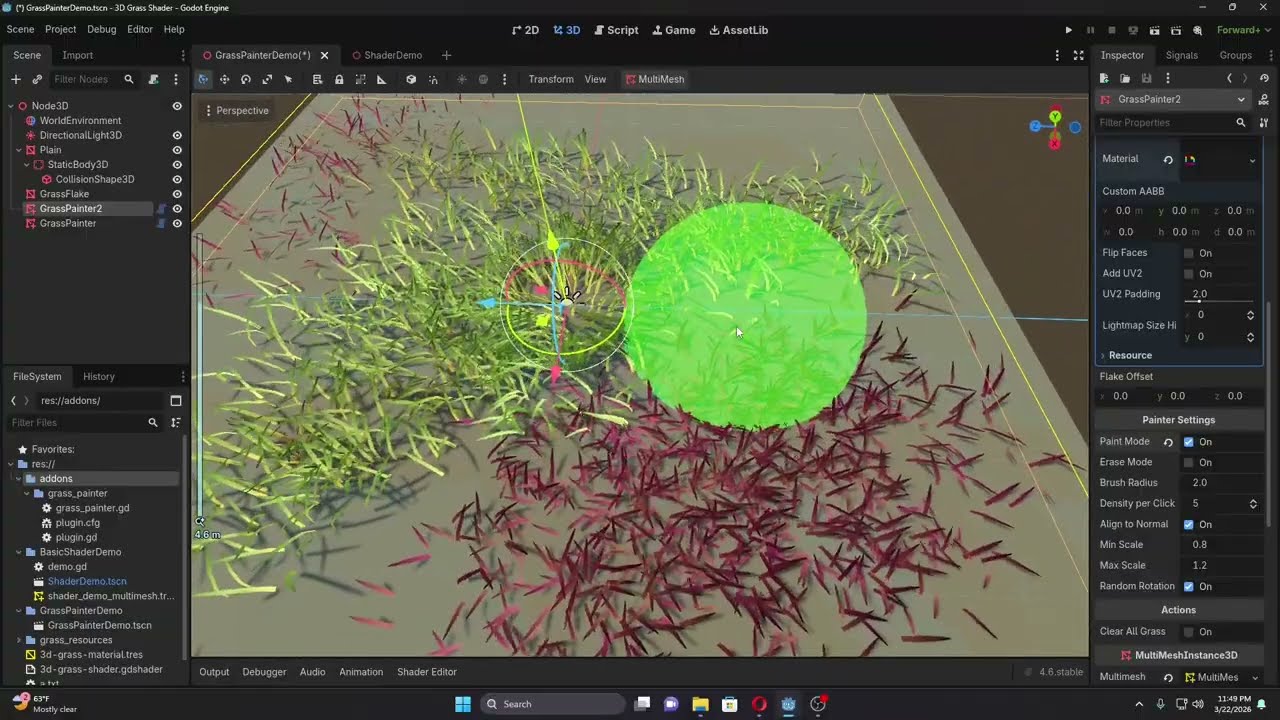Screen dimensions: 1280x720
Task: Click the Load resource folder icon in Inspector
Action: click(1125, 78)
